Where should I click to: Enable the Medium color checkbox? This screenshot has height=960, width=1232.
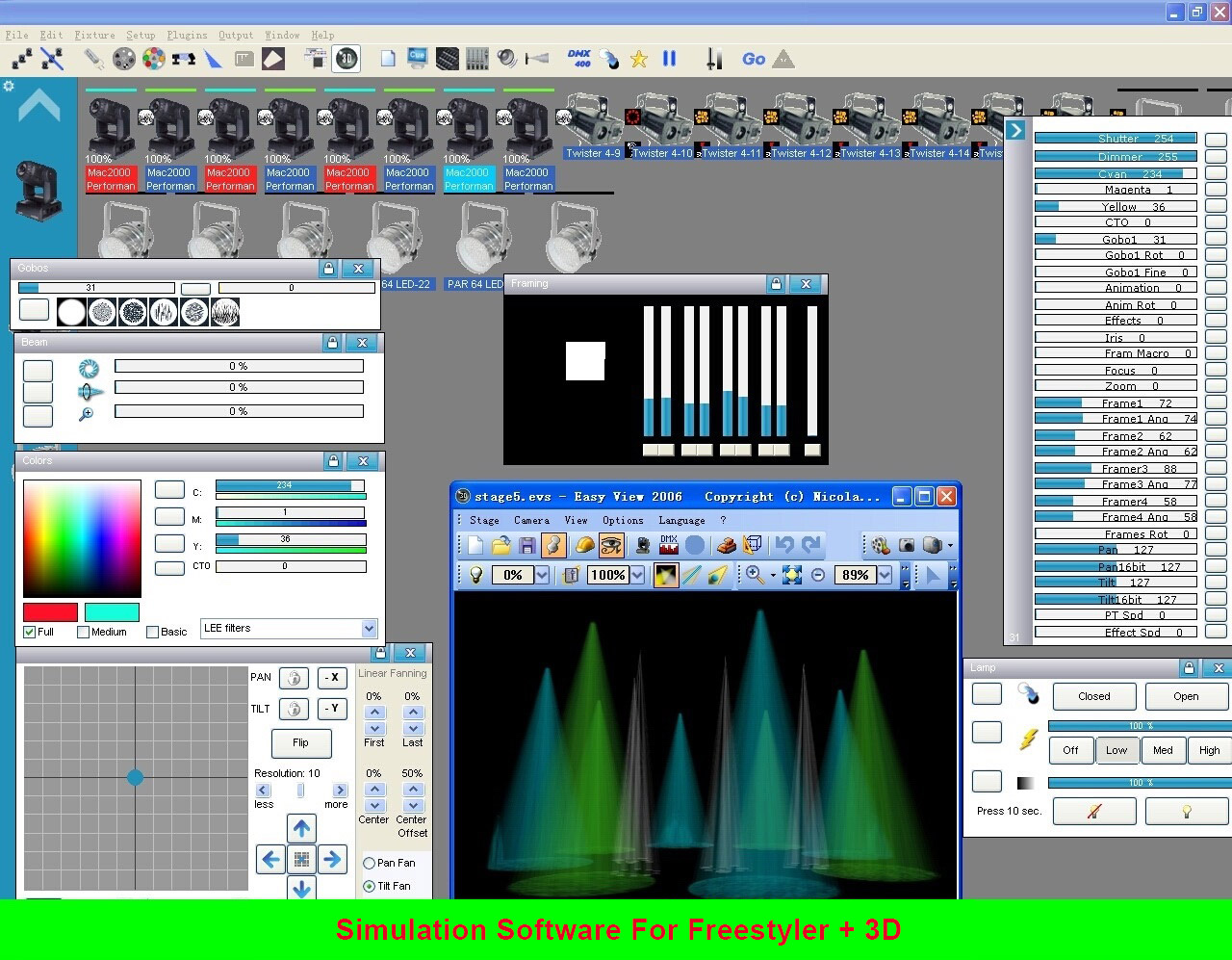[x=84, y=633]
